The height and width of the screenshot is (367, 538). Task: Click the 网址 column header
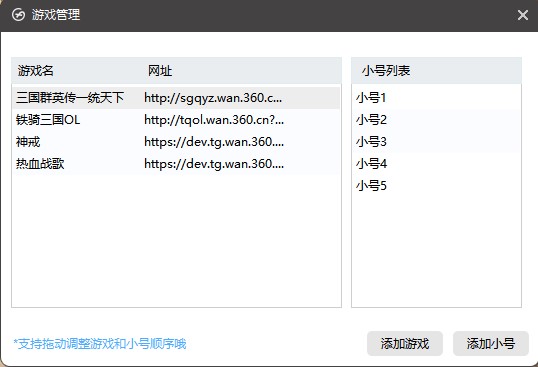160,71
